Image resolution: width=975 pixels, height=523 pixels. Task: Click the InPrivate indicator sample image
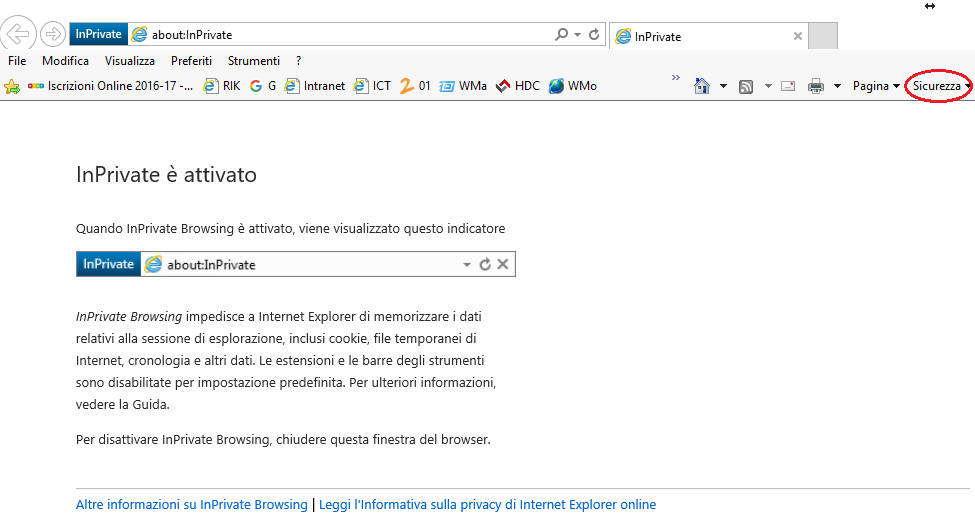coord(296,264)
